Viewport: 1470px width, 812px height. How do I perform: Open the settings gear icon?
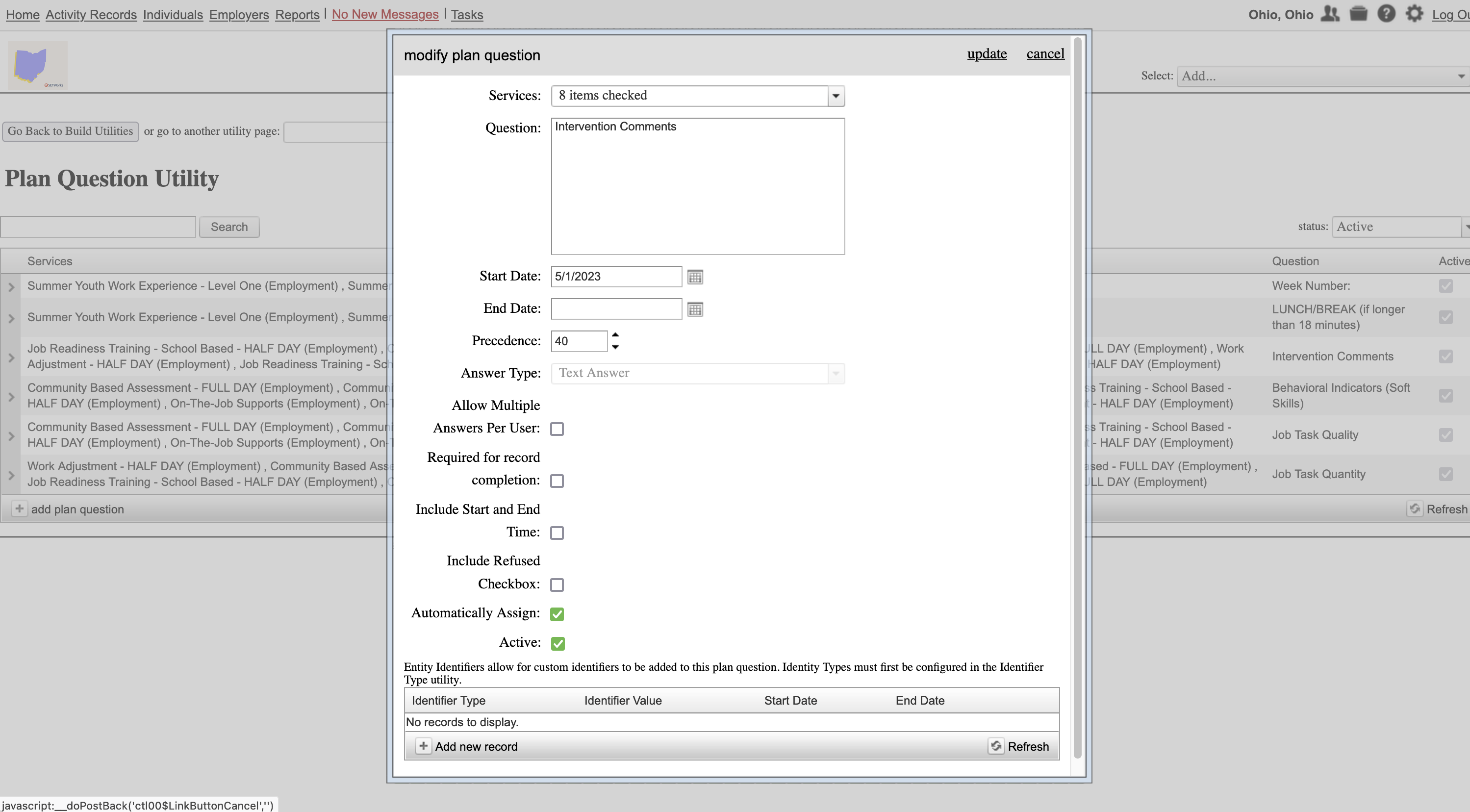(x=1414, y=14)
